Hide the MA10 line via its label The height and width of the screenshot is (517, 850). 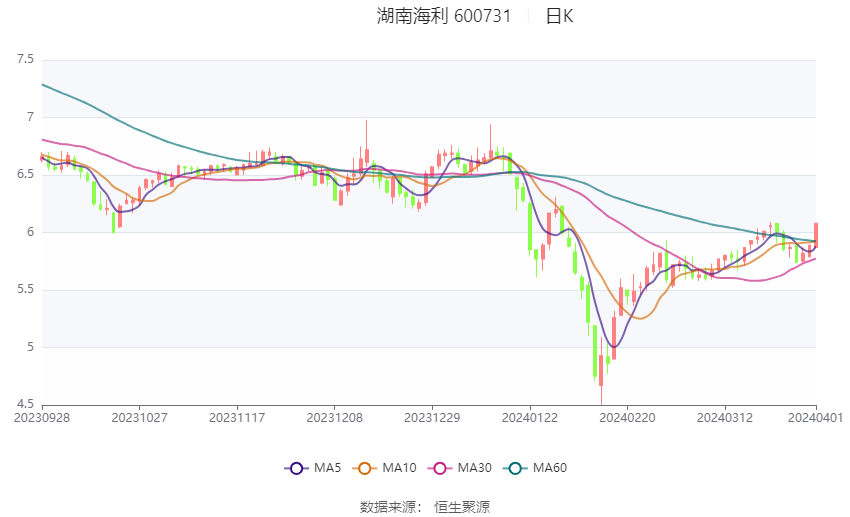399,467
